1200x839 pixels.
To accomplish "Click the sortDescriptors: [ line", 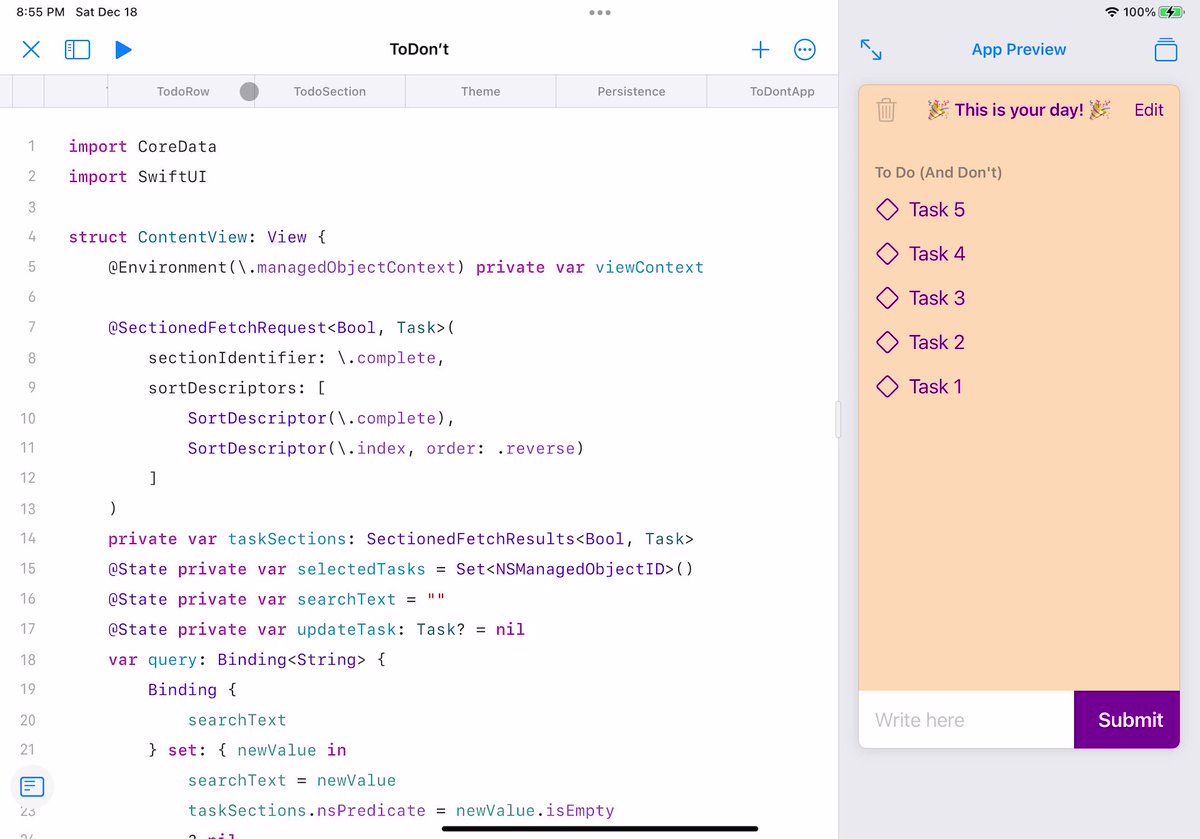I will (237, 388).
